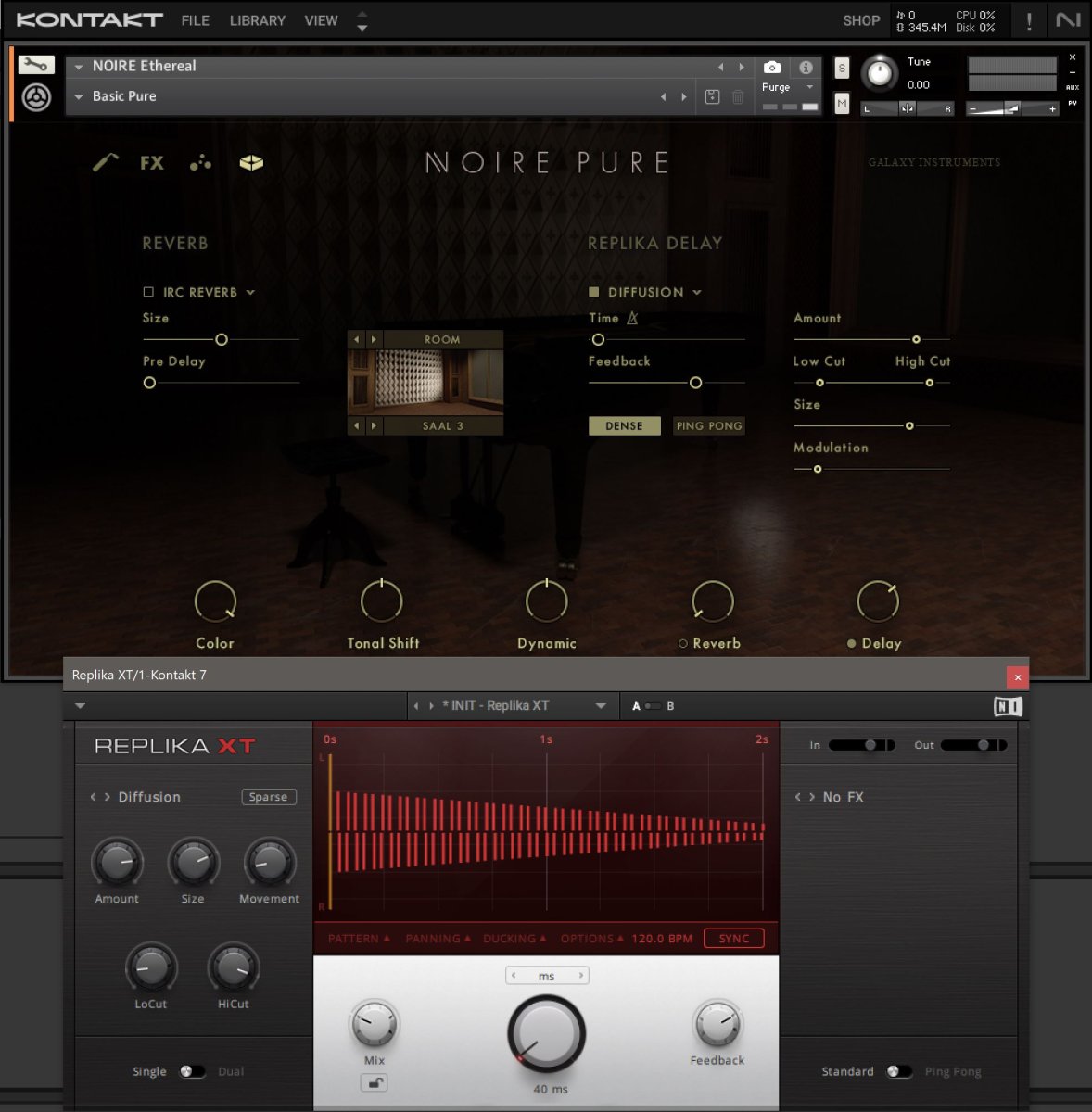Viewport: 1092px width, 1112px height.
Task: Toggle the Delay on/off indicator
Action: coord(851,643)
